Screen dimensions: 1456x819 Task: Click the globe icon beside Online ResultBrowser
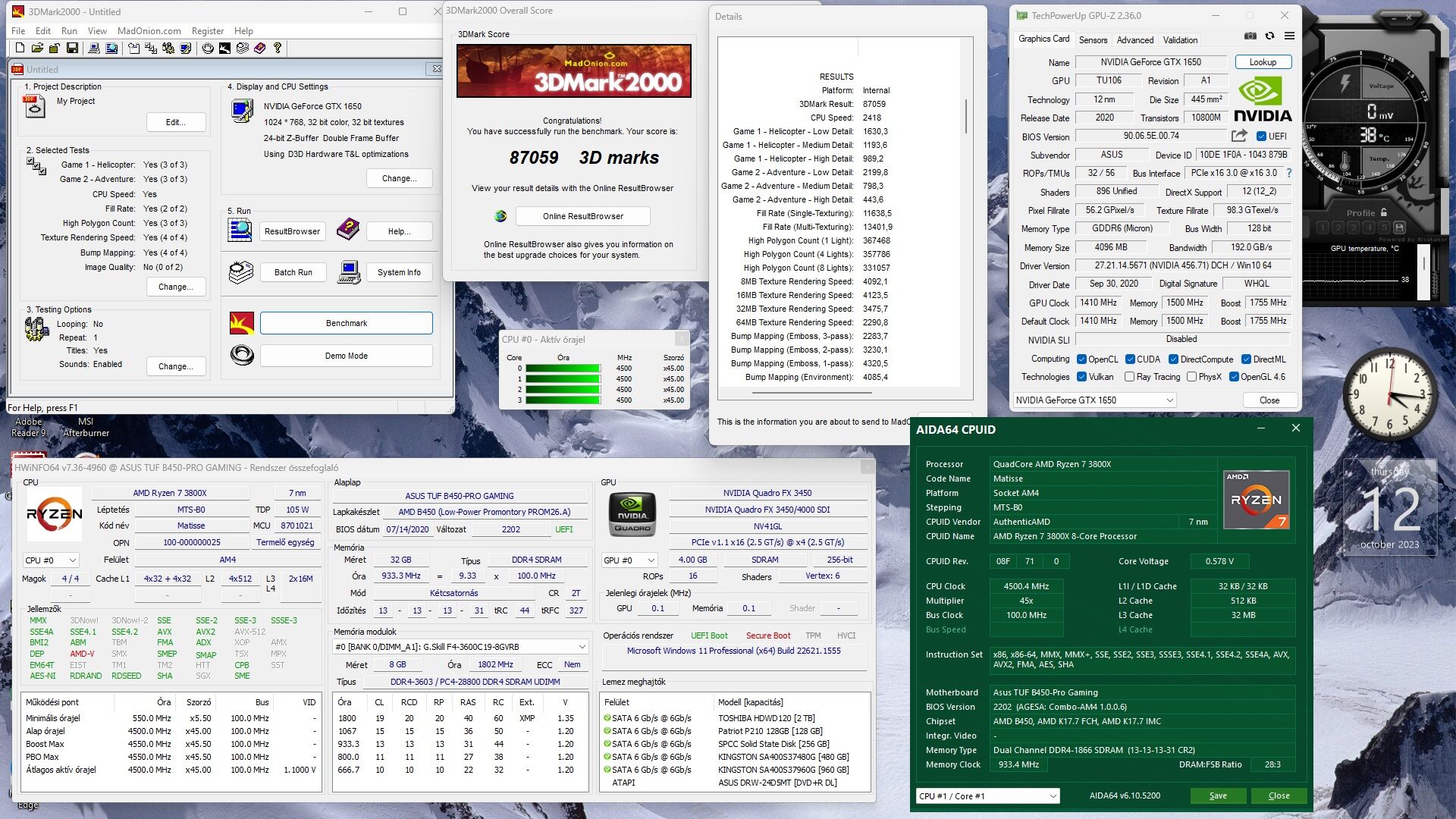point(500,216)
